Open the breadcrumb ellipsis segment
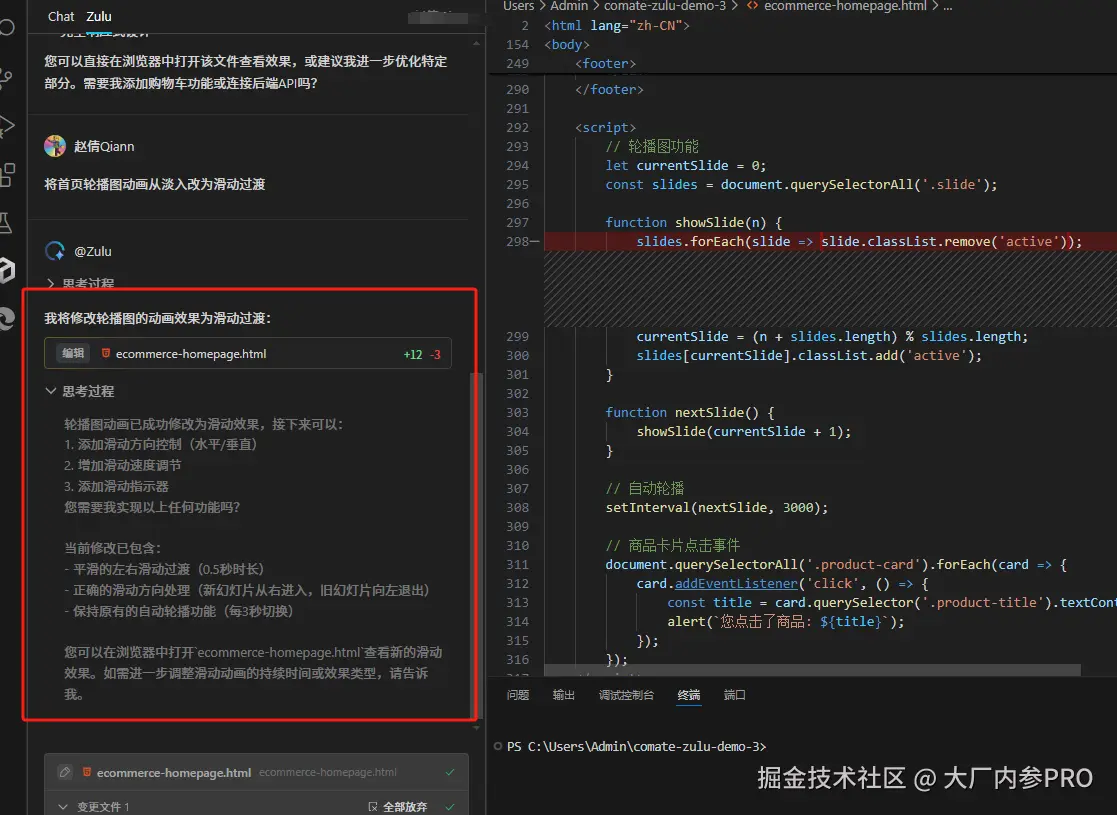Screen dimensions: 1117x815 point(947,6)
